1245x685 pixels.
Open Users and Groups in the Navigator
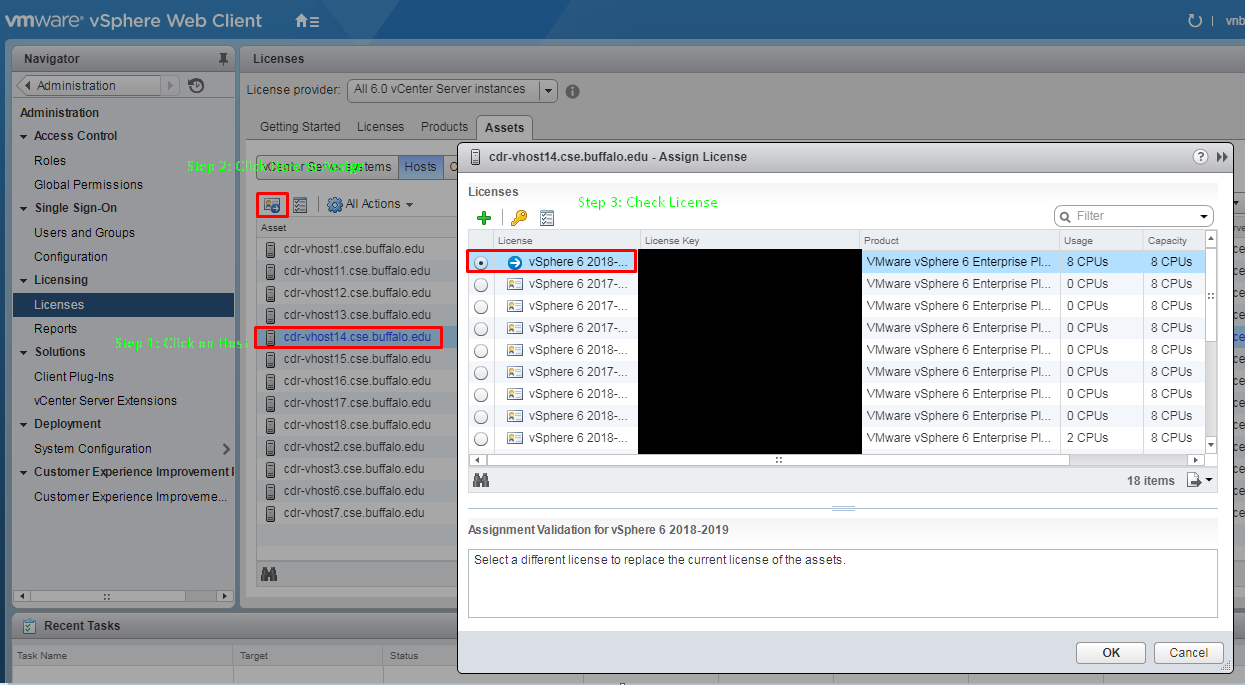pos(84,232)
